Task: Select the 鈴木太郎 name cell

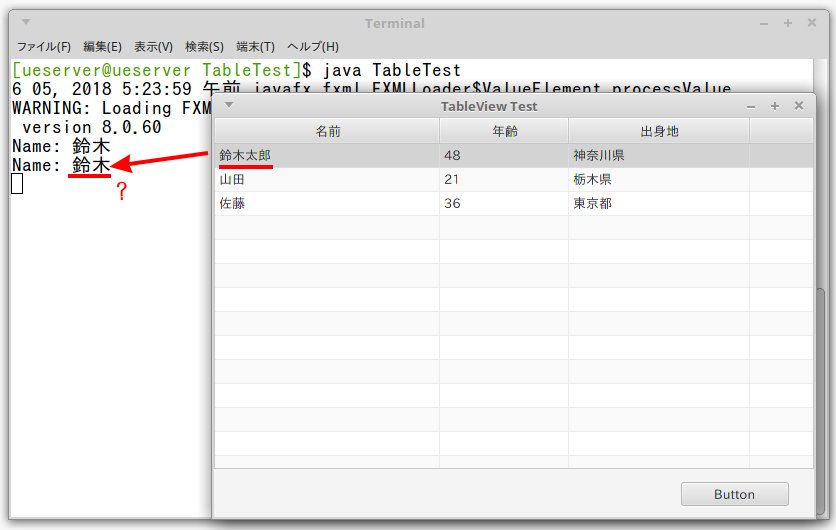Action: [x=327, y=155]
